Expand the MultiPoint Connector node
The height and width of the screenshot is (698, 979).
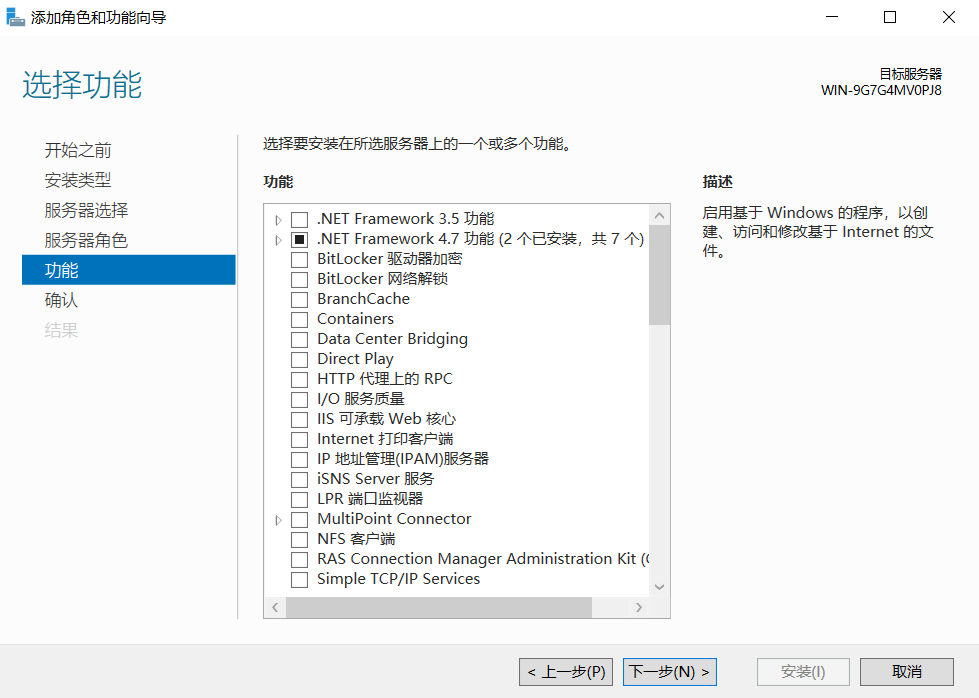(x=278, y=519)
